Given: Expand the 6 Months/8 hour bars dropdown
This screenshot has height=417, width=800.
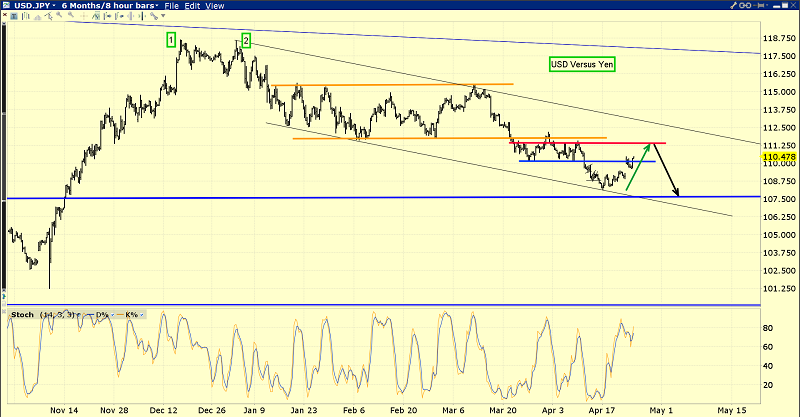Looking at the screenshot, I should tap(154, 6).
